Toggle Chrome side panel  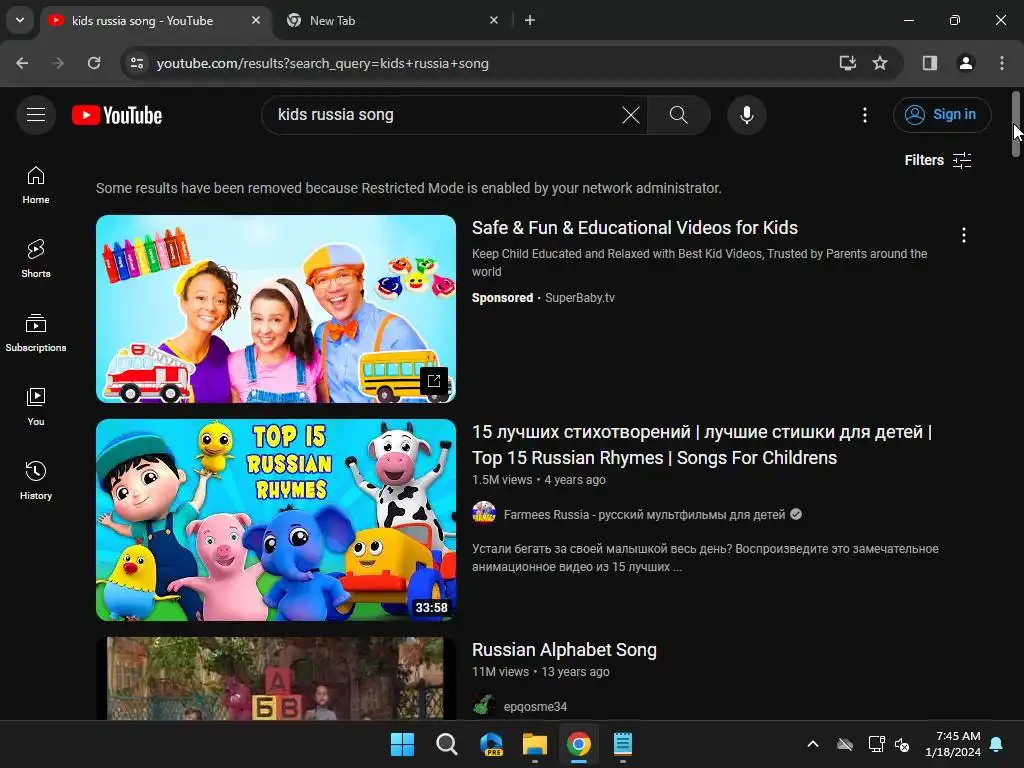(930, 63)
